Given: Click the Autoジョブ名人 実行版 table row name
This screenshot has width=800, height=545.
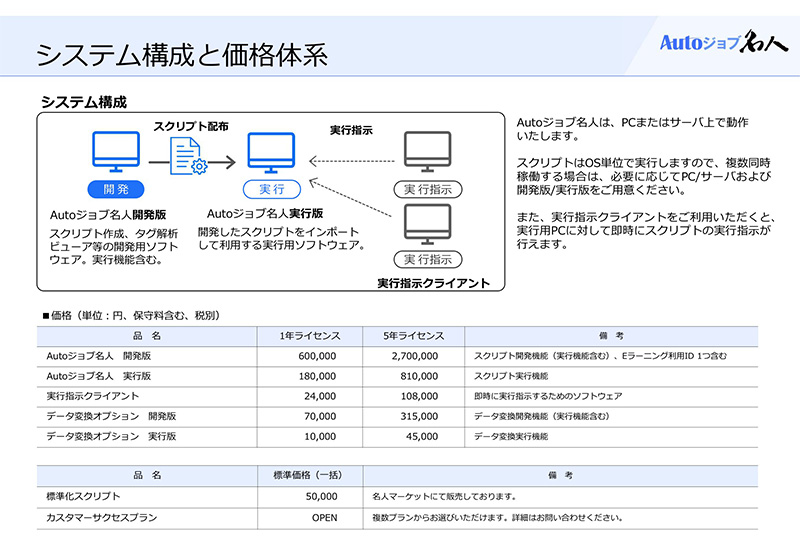Looking at the screenshot, I should click(x=98, y=376).
